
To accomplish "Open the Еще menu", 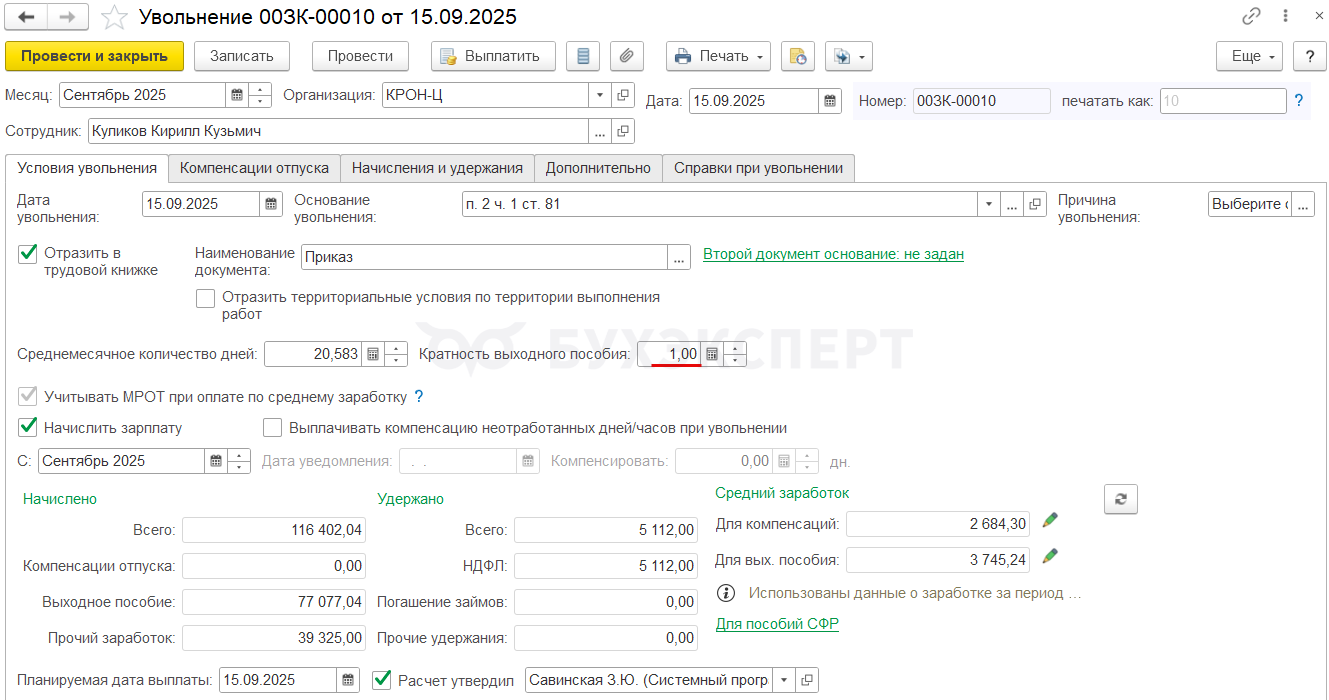I will [x=1250, y=56].
